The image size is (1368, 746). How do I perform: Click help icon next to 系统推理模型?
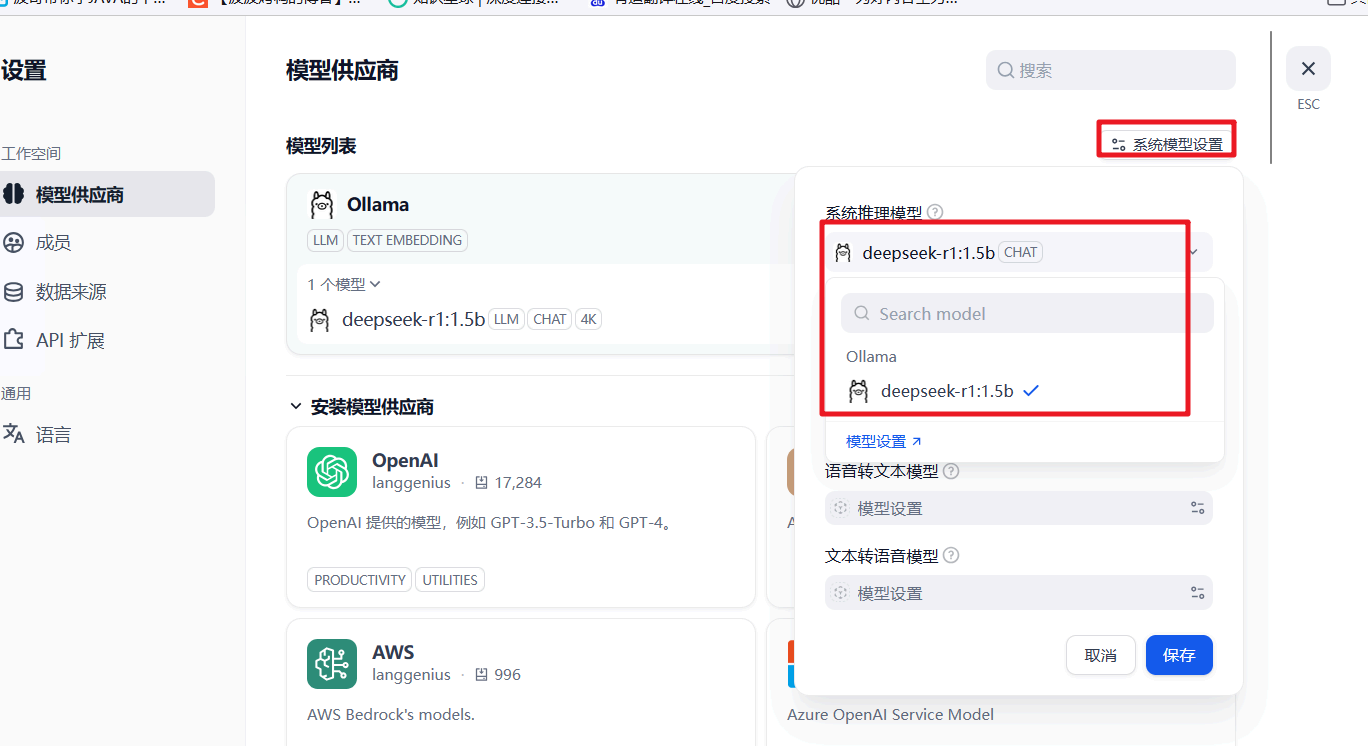[935, 212]
